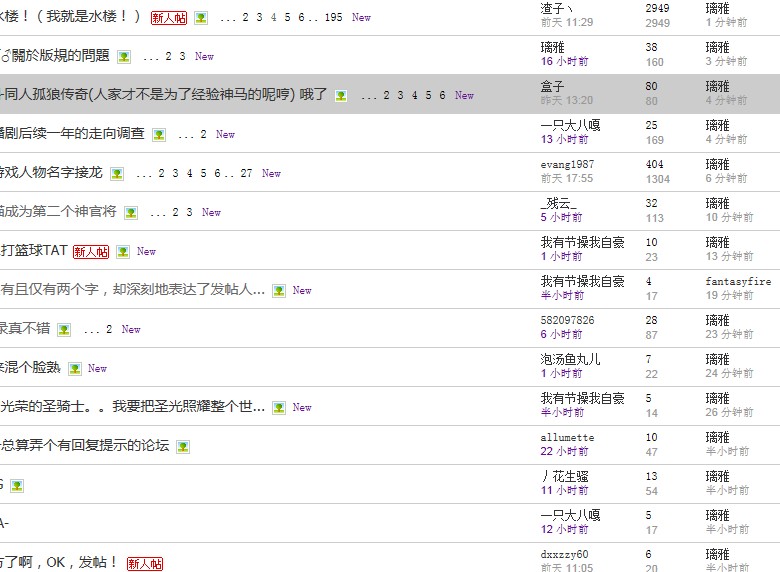The width and height of the screenshot is (780, 572).
Task: Jump to New posts in 混个脸熟 thread
Action: tap(97, 368)
